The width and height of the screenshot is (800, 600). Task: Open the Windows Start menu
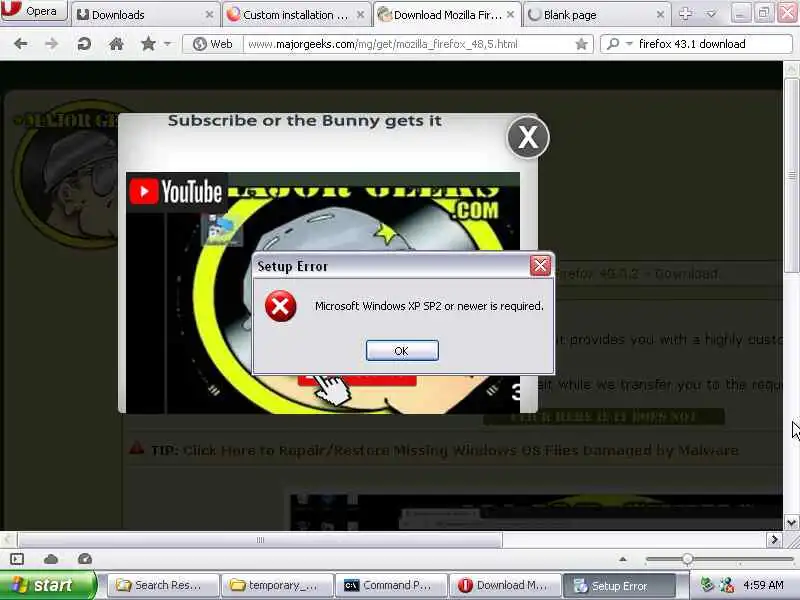pyautogui.click(x=48, y=585)
